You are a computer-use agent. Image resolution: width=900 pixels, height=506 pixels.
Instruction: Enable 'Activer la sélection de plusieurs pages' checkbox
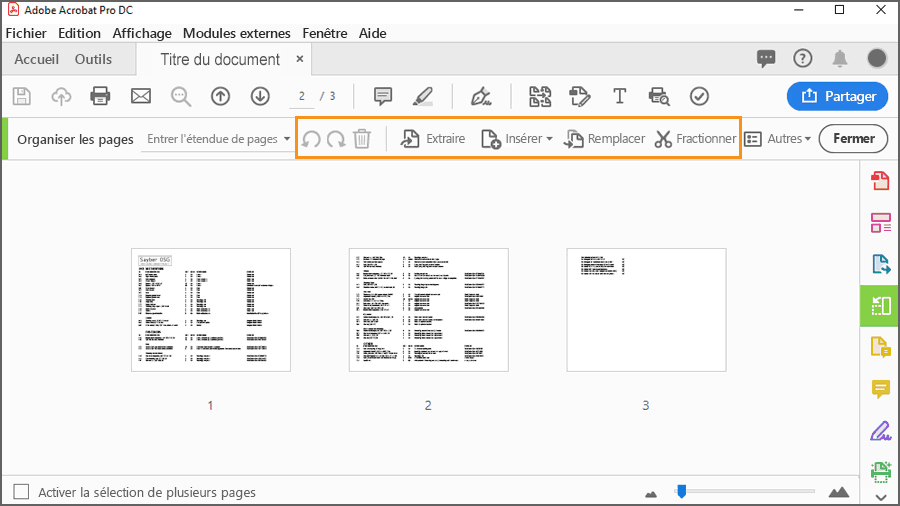click(x=21, y=492)
